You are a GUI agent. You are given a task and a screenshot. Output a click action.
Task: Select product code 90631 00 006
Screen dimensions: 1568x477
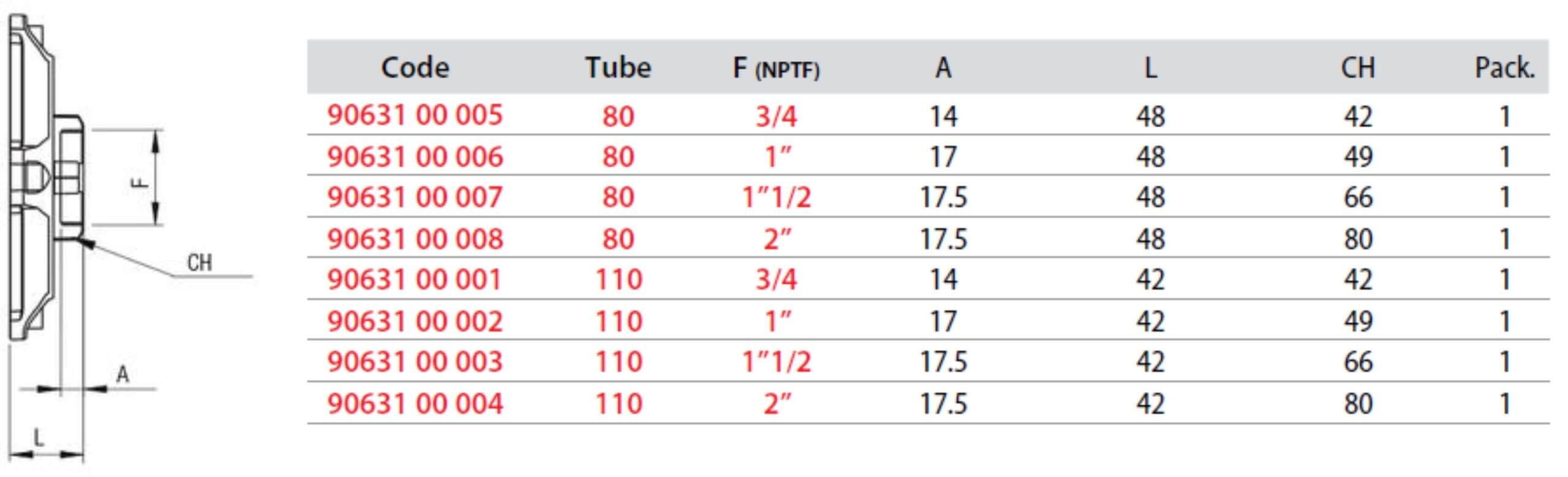pos(415,156)
